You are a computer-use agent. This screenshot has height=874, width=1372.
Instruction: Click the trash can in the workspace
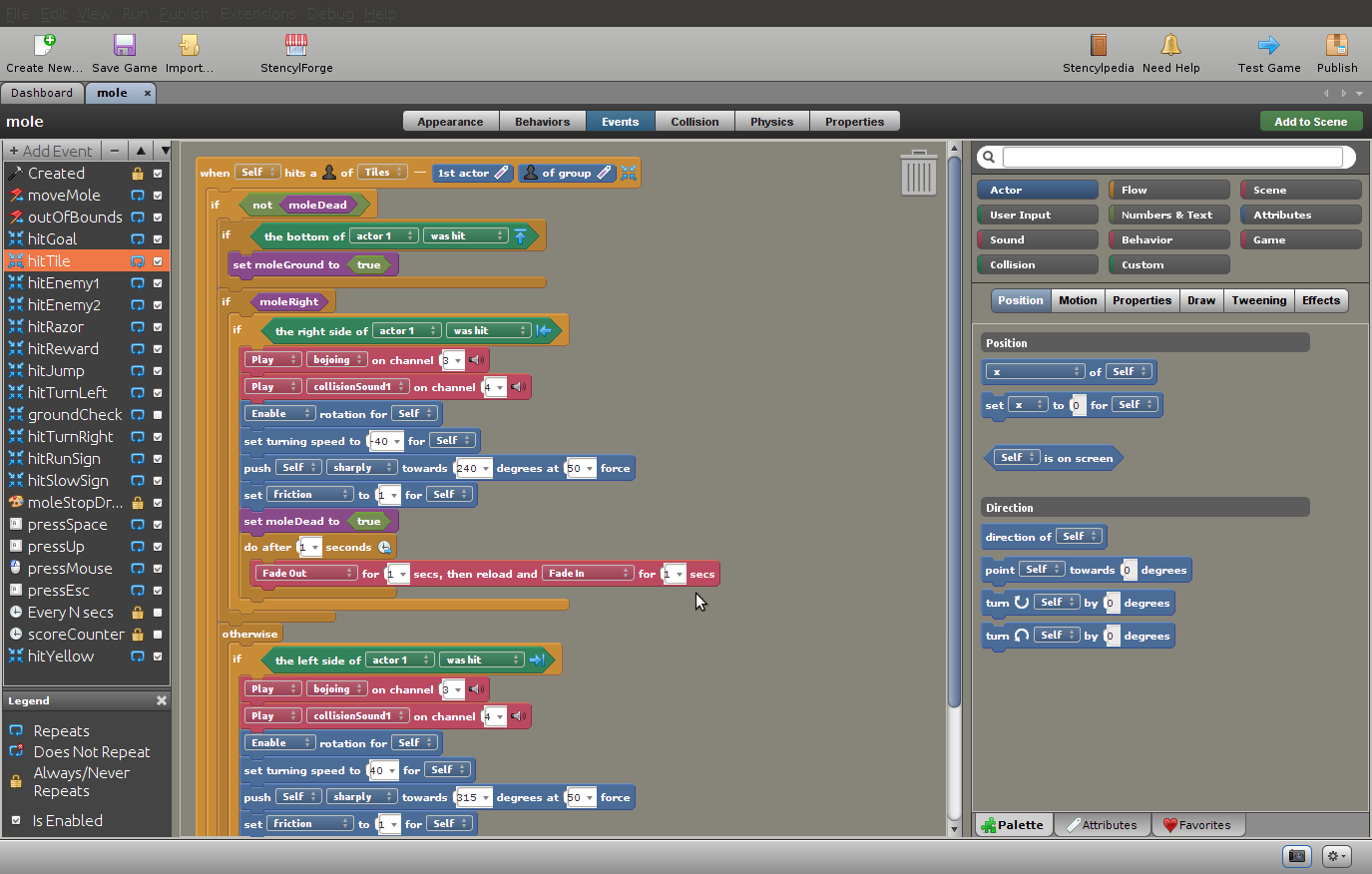tap(919, 172)
